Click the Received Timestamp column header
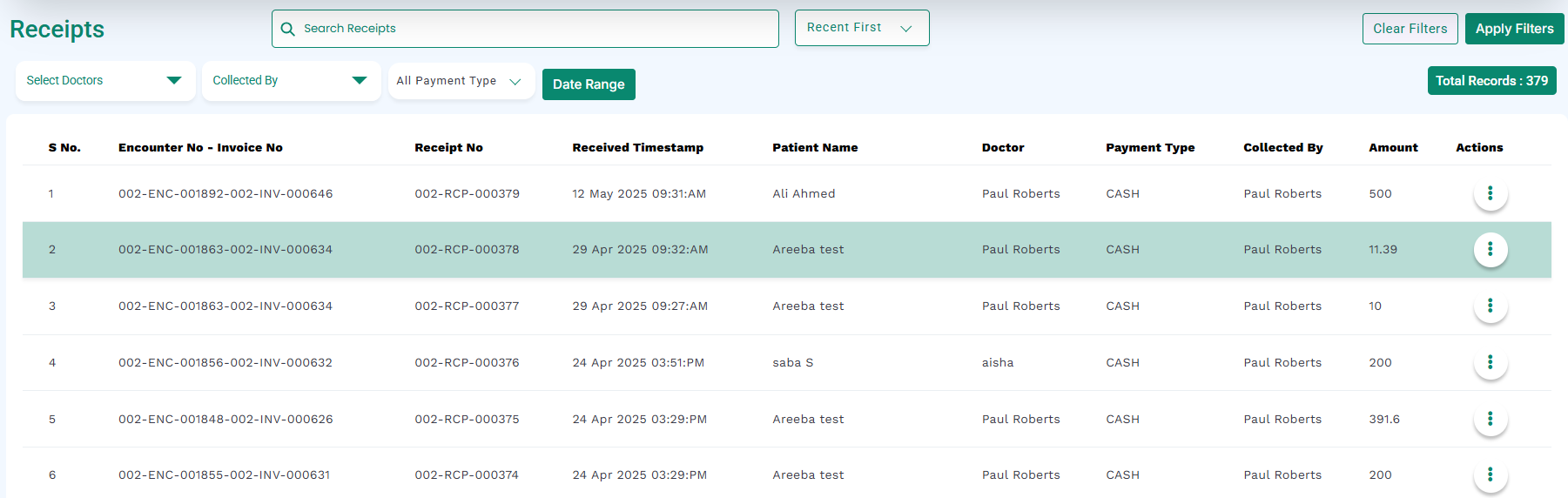This screenshot has height=498, width=1568. [x=637, y=147]
